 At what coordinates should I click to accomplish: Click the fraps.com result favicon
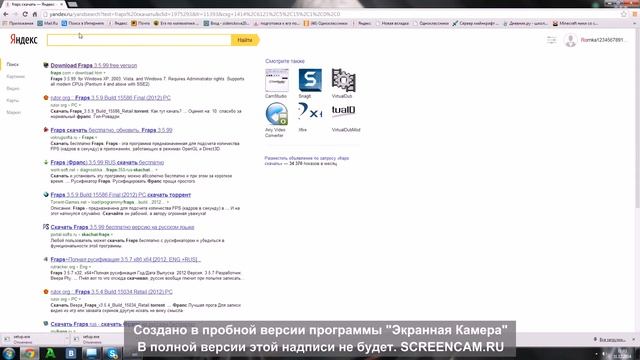46,65
